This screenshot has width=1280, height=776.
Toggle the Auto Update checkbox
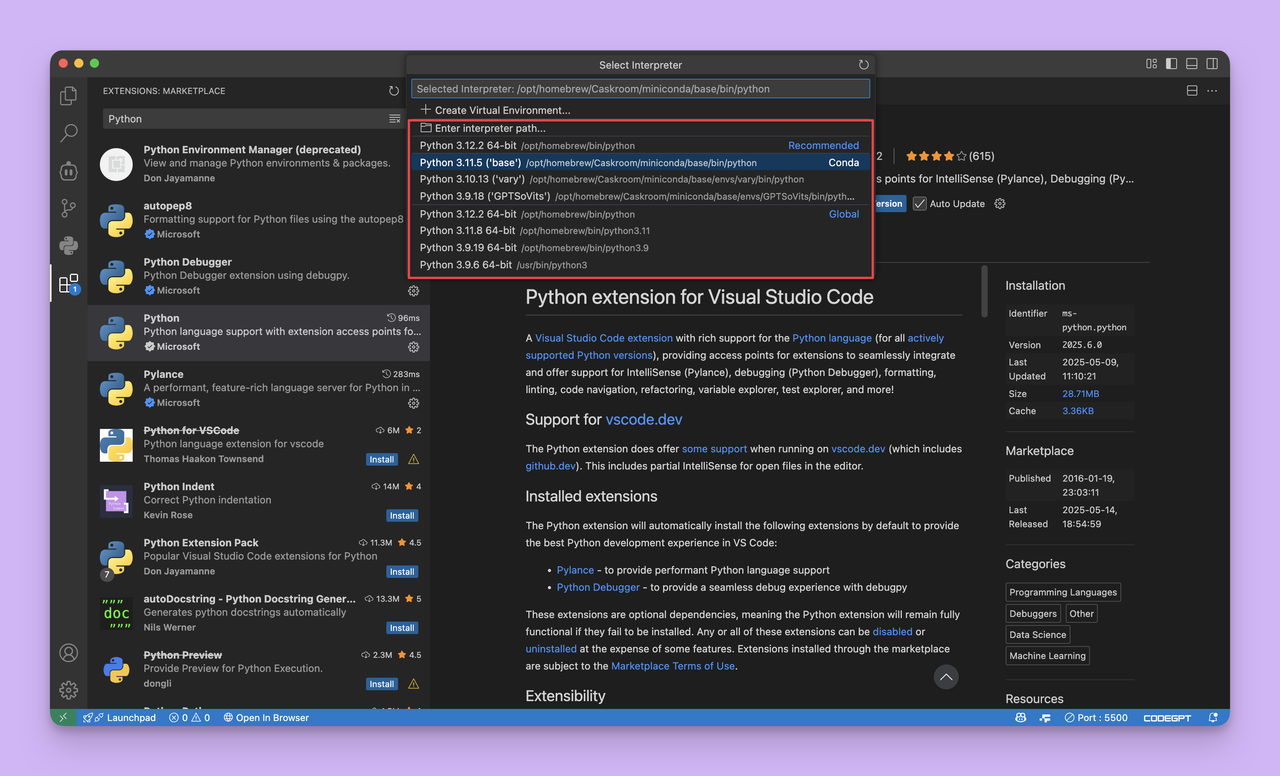[x=922, y=203]
